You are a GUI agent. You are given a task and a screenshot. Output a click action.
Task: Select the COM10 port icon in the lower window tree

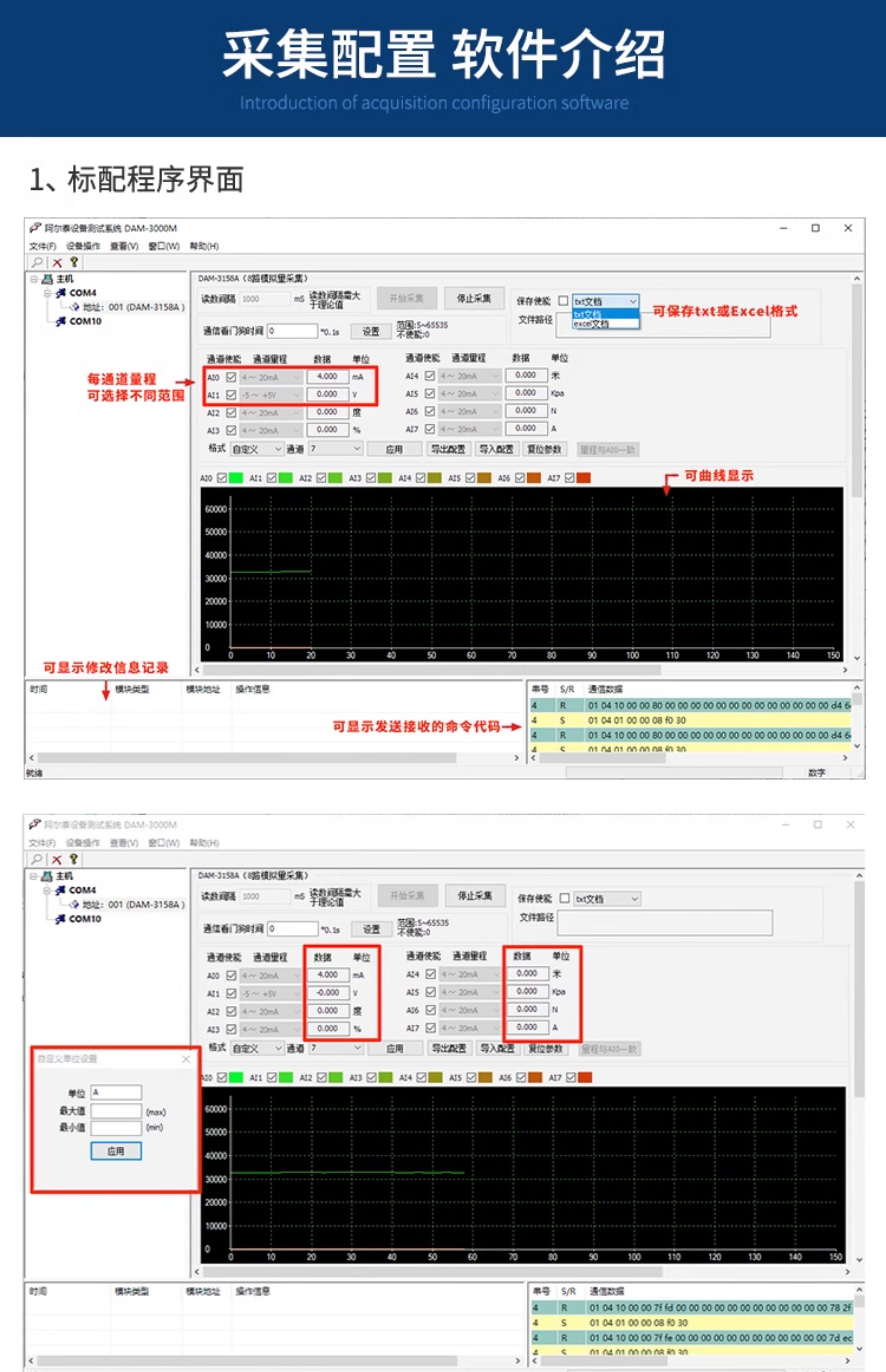(x=60, y=919)
